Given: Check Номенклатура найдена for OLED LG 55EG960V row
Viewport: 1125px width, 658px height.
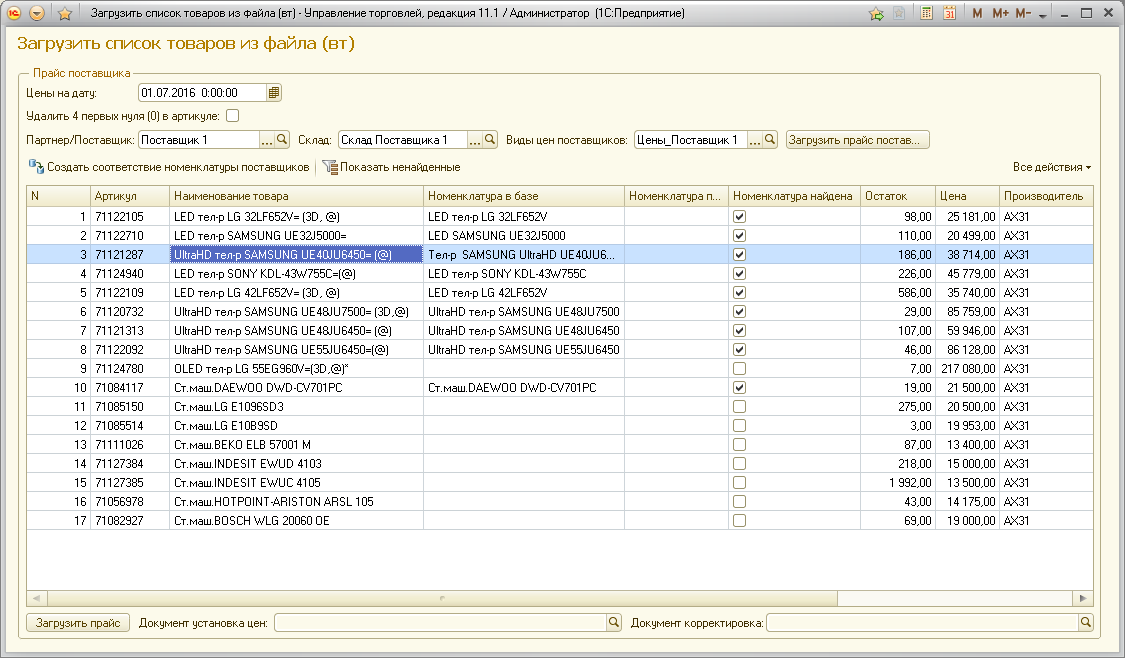Looking at the screenshot, I should [739, 369].
